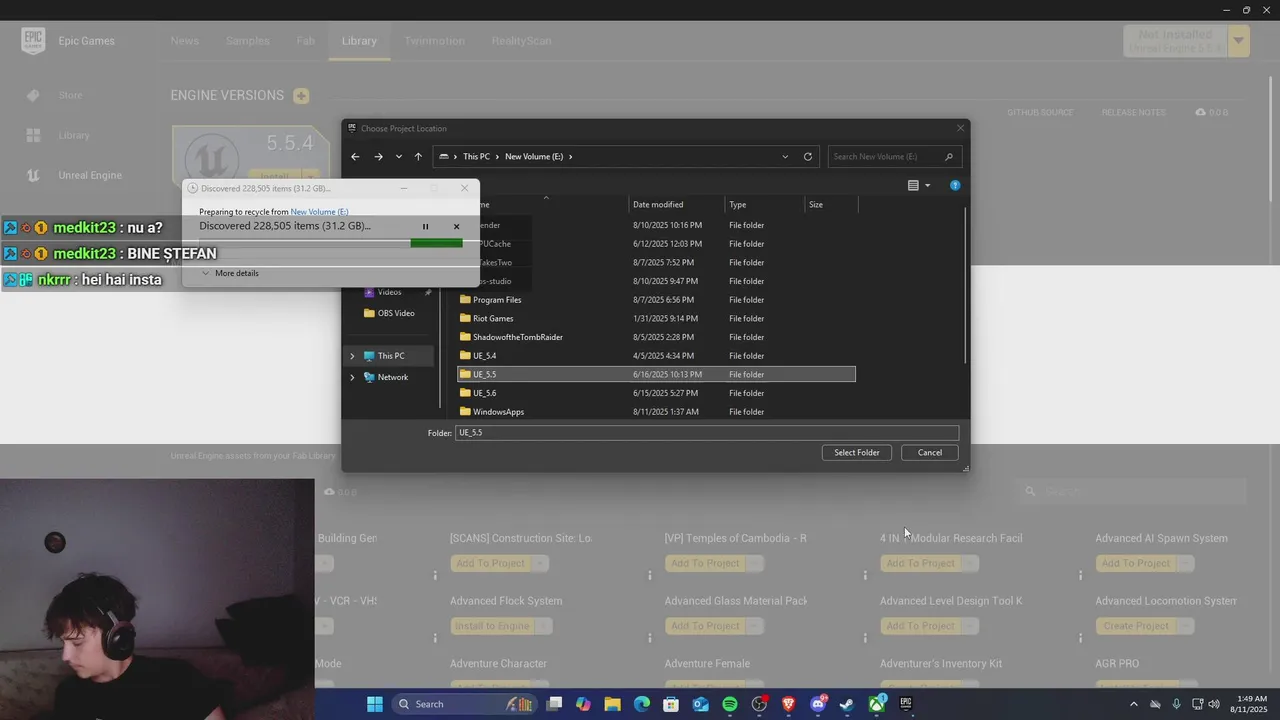Open the yellow launch dropdown arrow at top right
This screenshot has height=720, width=1280.
1238,41
